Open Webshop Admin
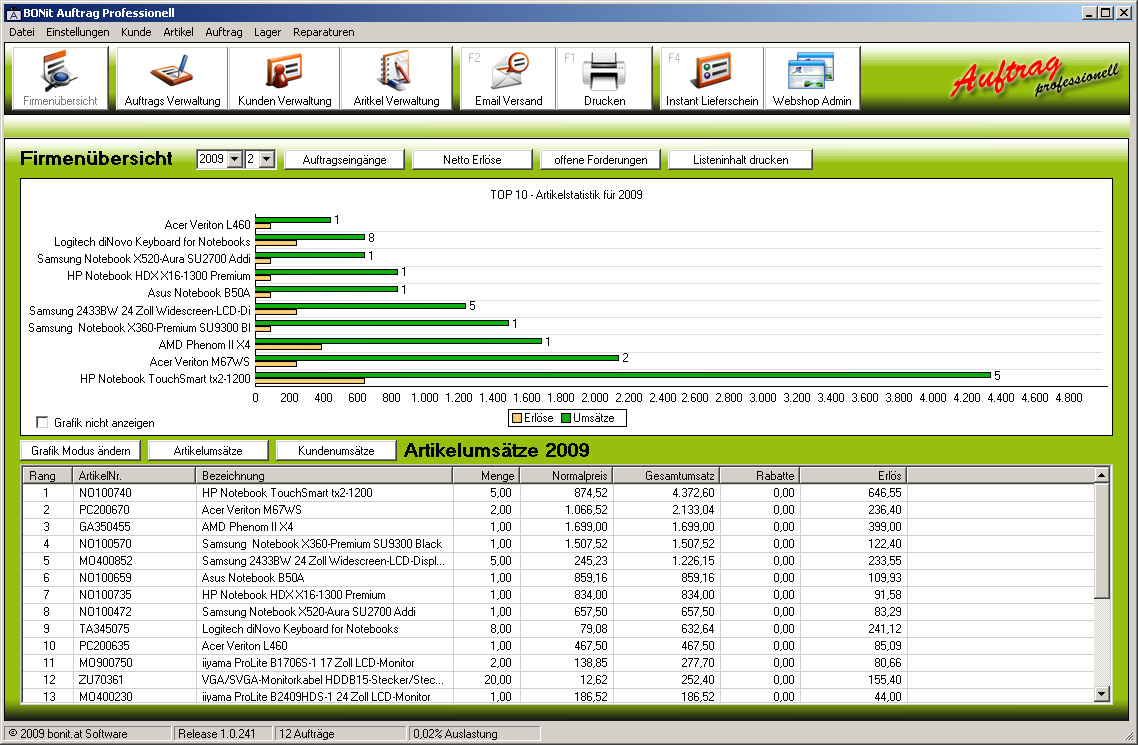Screen dimensions: 1138x745 [x=812, y=78]
